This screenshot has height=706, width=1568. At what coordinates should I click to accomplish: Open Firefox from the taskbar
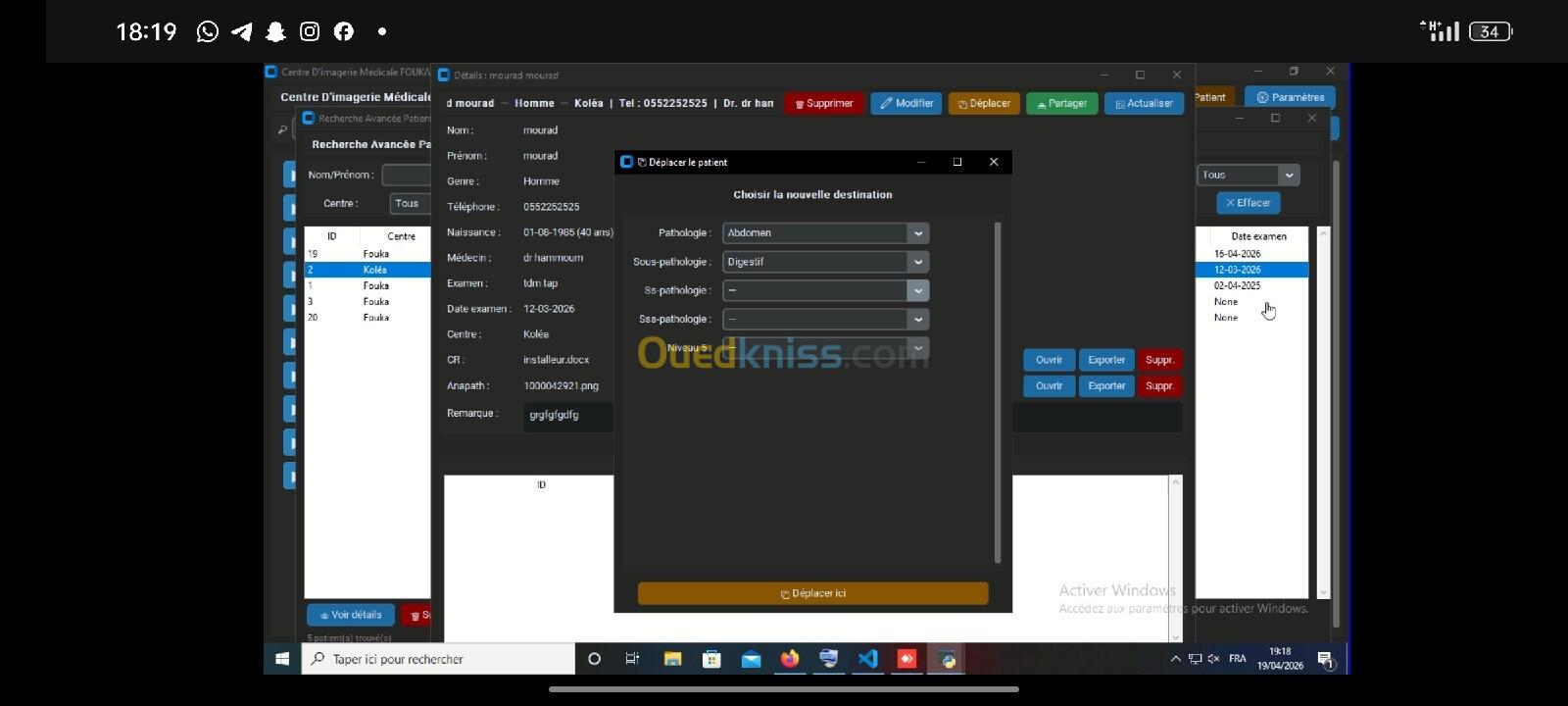pyautogui.click(x=790, y=659)
